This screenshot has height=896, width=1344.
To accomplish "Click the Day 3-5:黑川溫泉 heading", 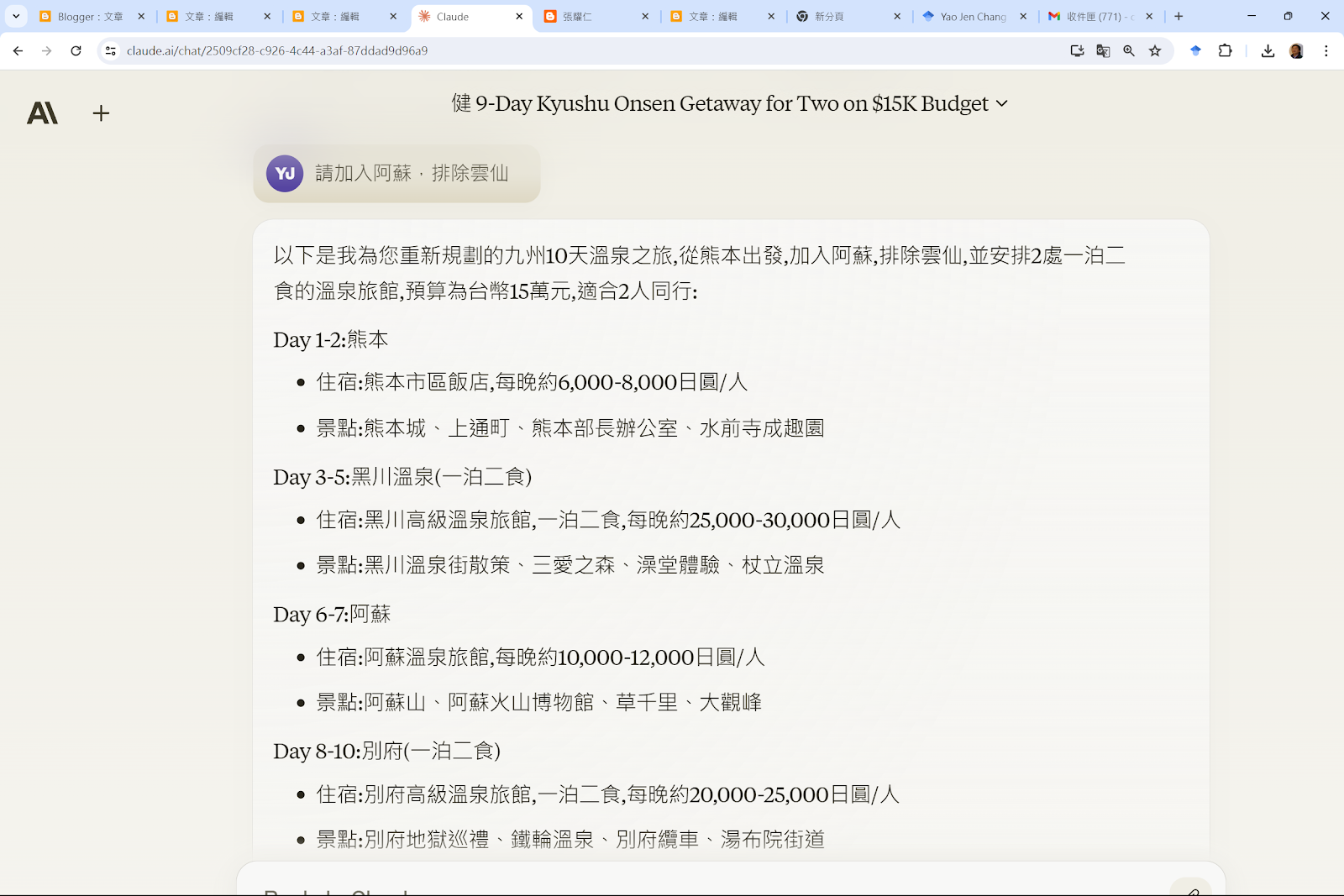I will [402, 477].
